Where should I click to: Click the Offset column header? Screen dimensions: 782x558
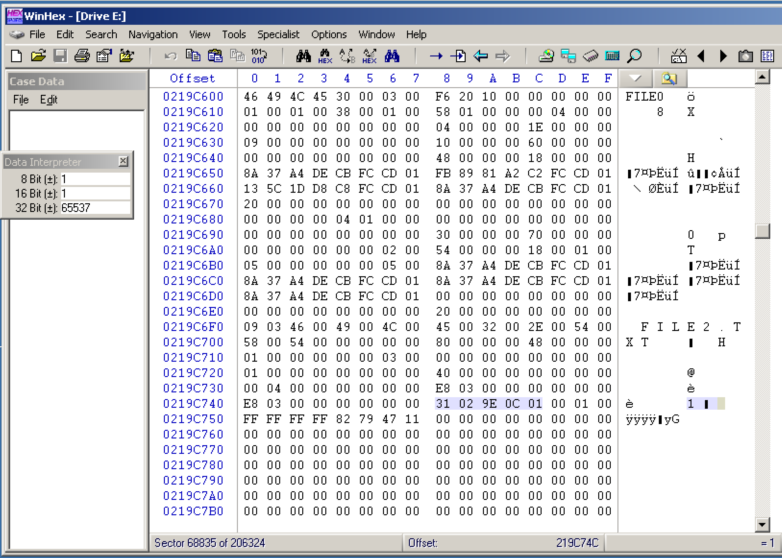[192, 78]
